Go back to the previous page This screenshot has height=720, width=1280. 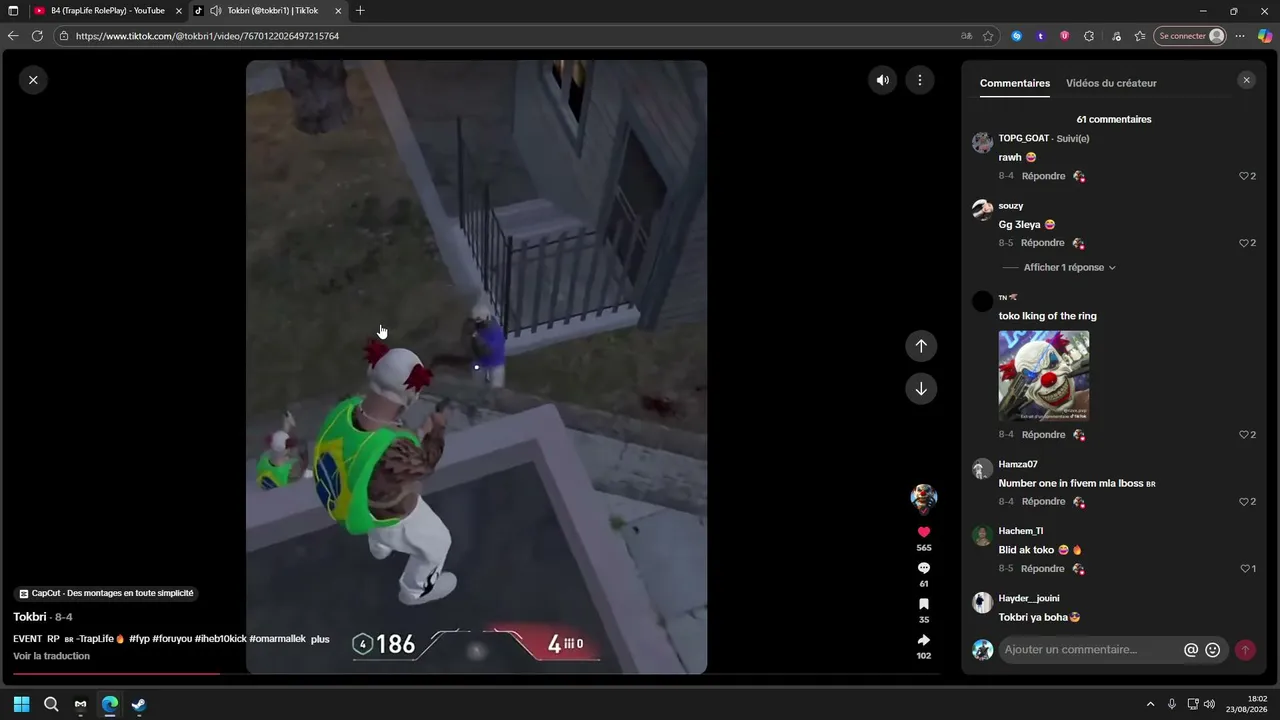[13, 36]
